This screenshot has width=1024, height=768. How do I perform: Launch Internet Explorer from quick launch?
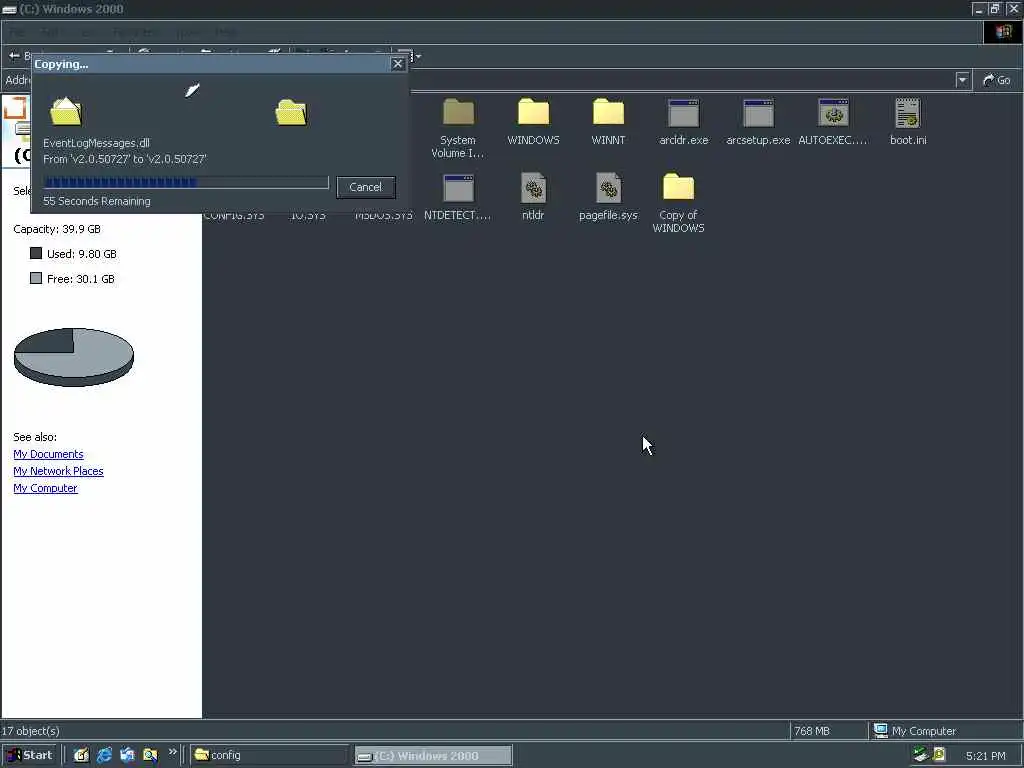tap(104, 755)
